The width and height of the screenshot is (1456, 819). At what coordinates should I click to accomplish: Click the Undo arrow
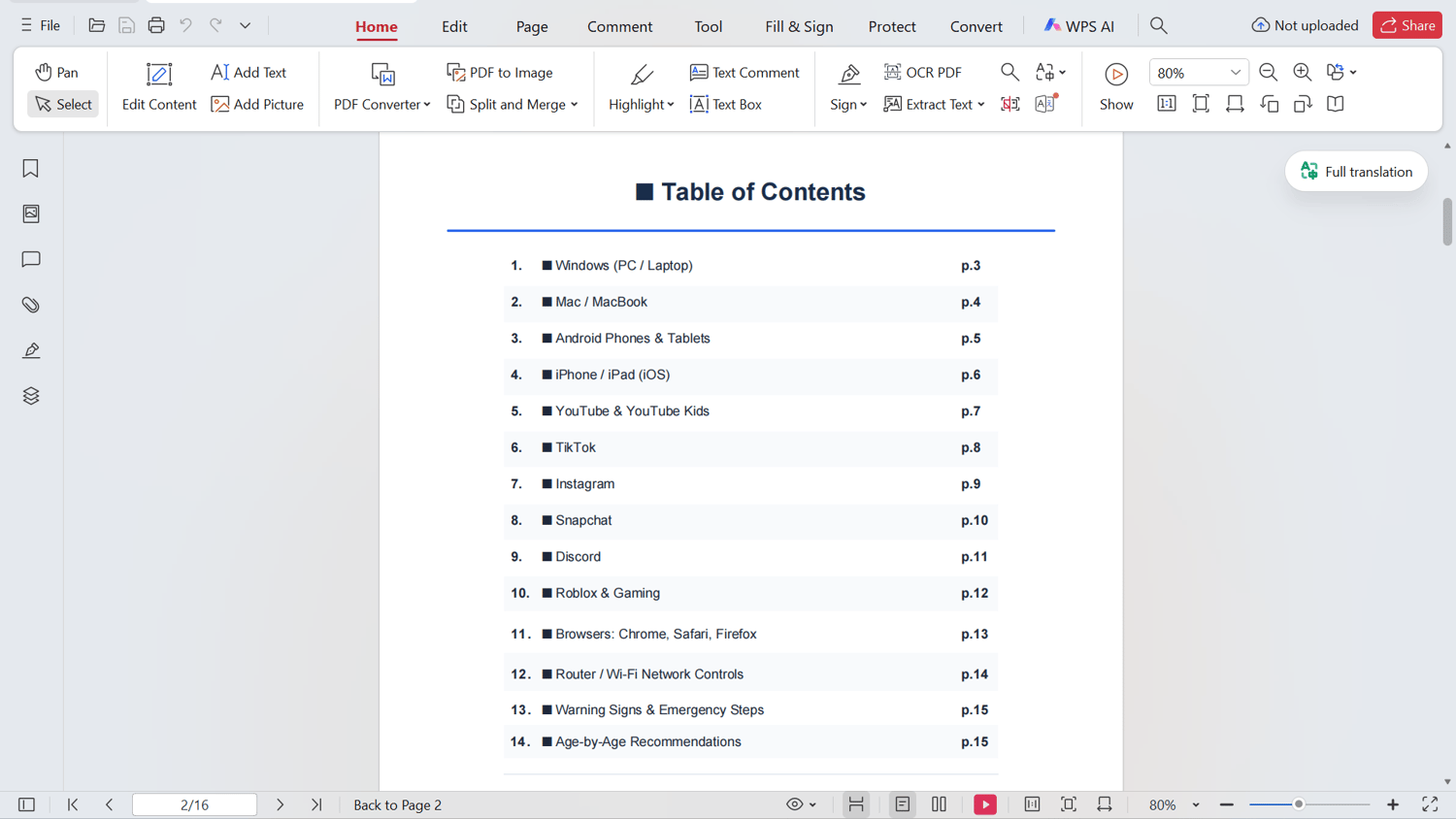[x=185, y=25]
